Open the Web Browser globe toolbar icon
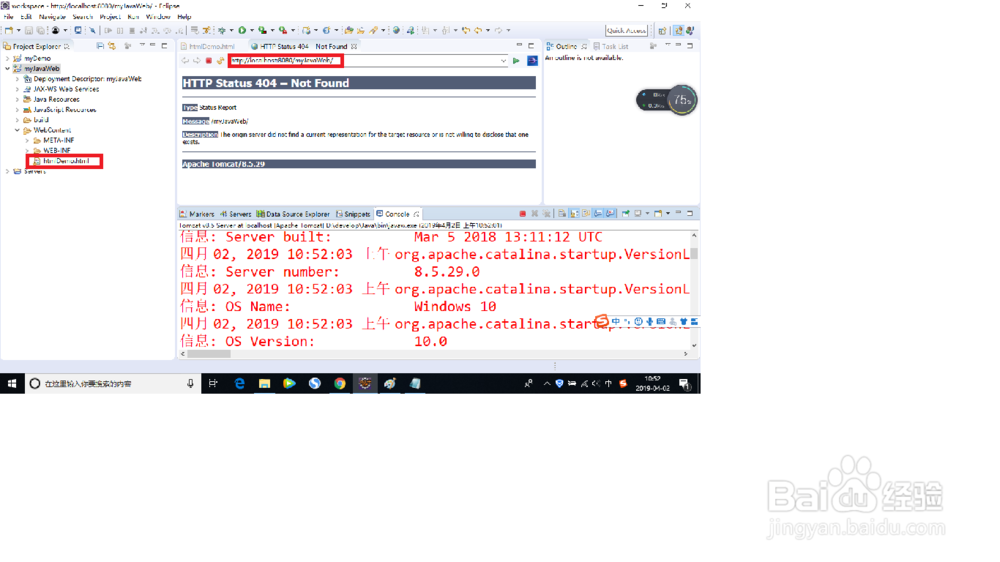The width and height of the screenshot is (1000, 562). coord(396,30)
